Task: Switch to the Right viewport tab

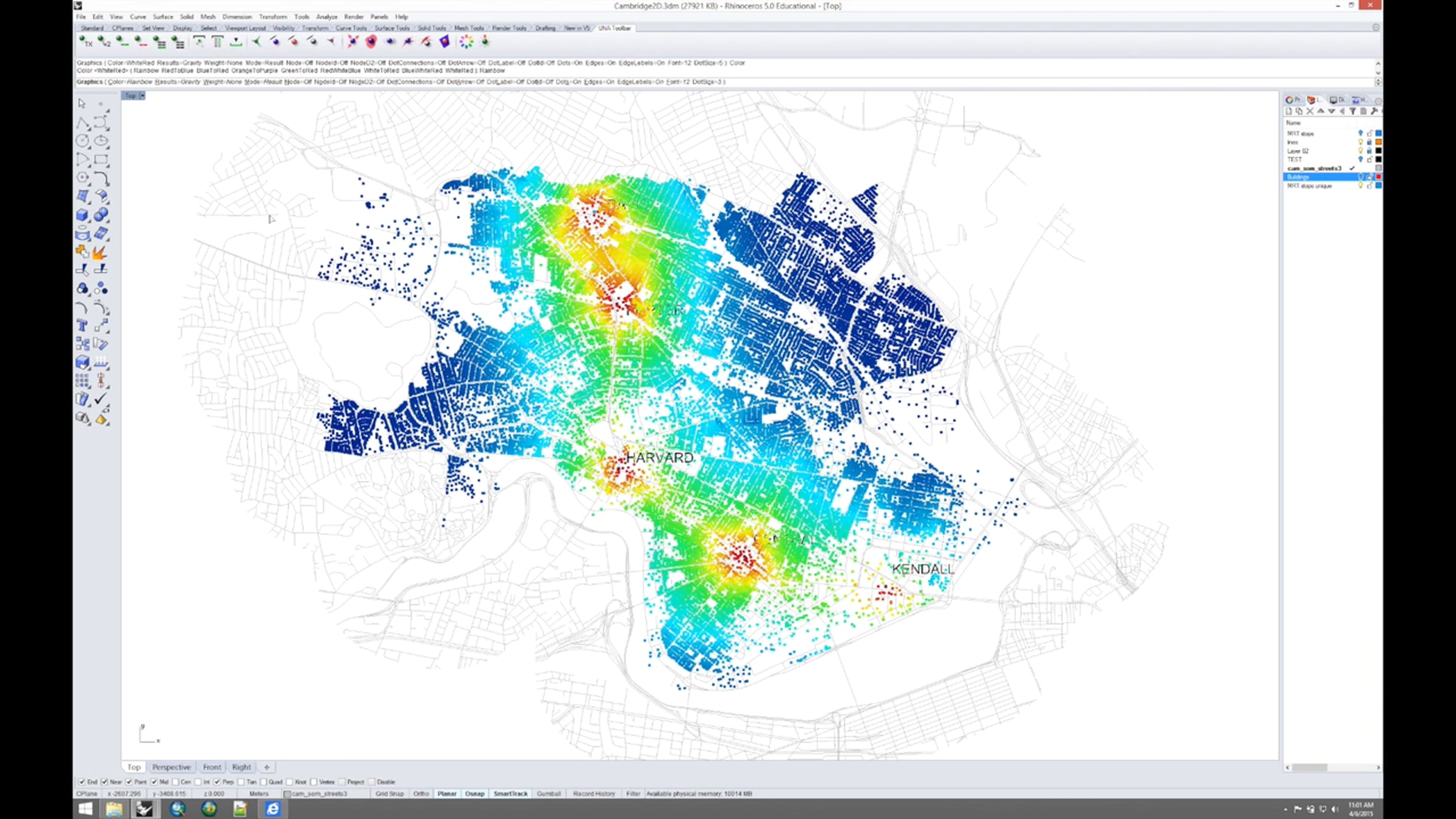Action: [x=241, y=767]
